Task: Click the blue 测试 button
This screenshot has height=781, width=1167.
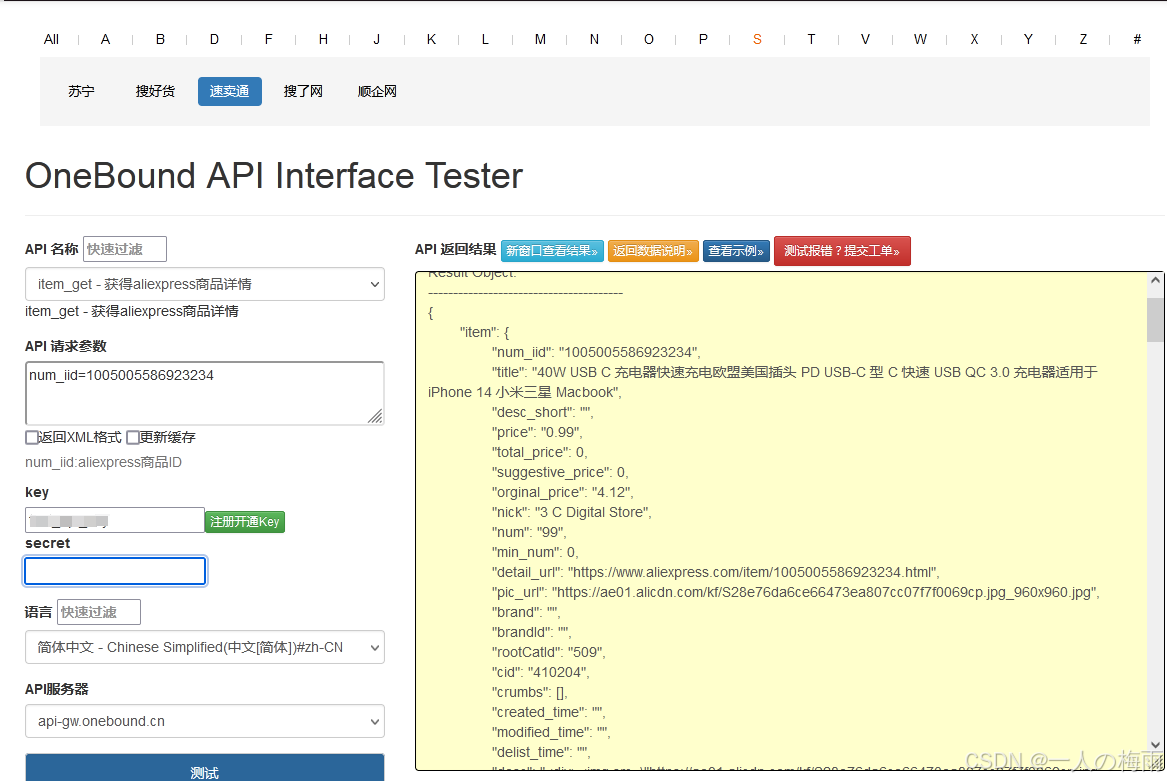Action: coord(205,770)
